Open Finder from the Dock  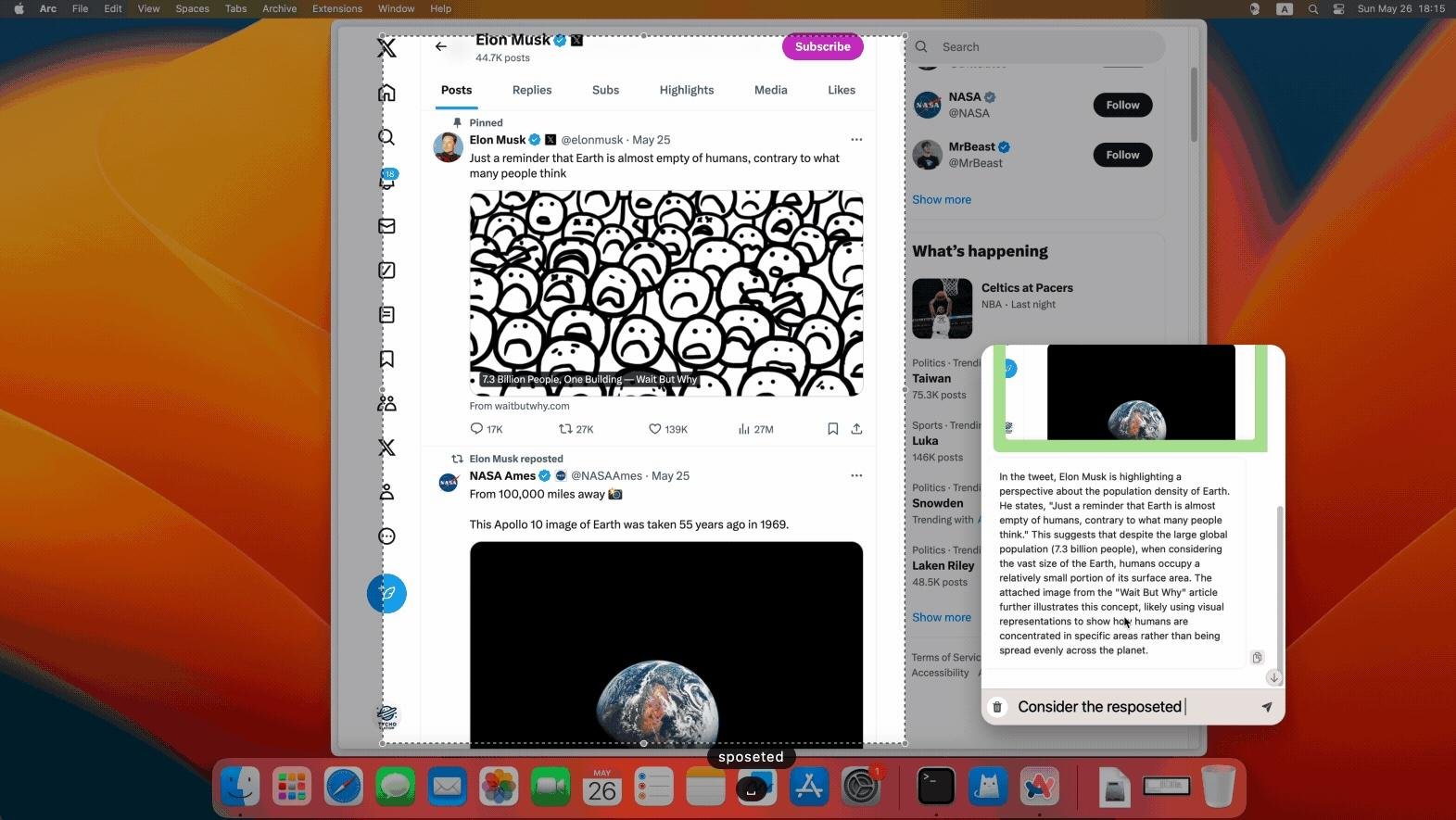pos(240,788)
